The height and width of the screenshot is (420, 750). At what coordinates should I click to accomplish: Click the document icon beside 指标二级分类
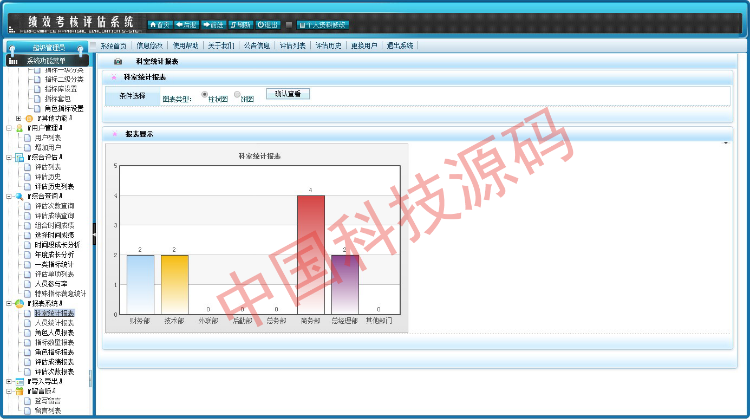[37, 79]
